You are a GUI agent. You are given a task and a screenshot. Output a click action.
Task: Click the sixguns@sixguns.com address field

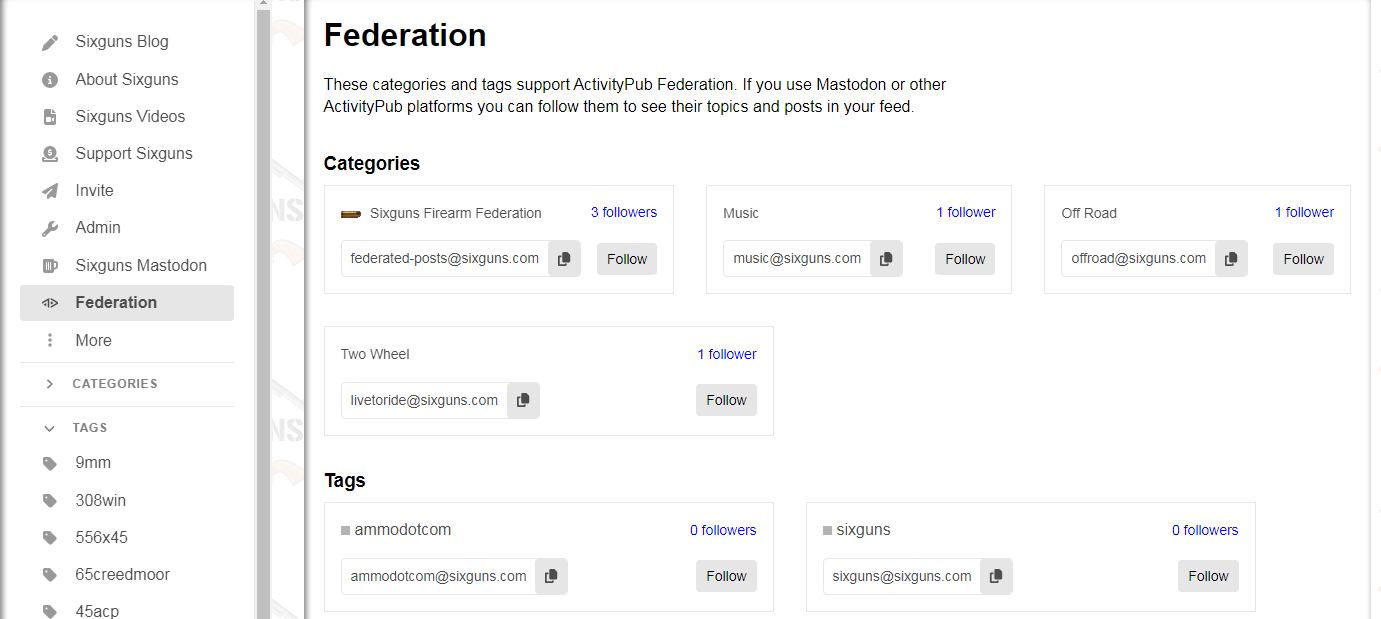902,576
